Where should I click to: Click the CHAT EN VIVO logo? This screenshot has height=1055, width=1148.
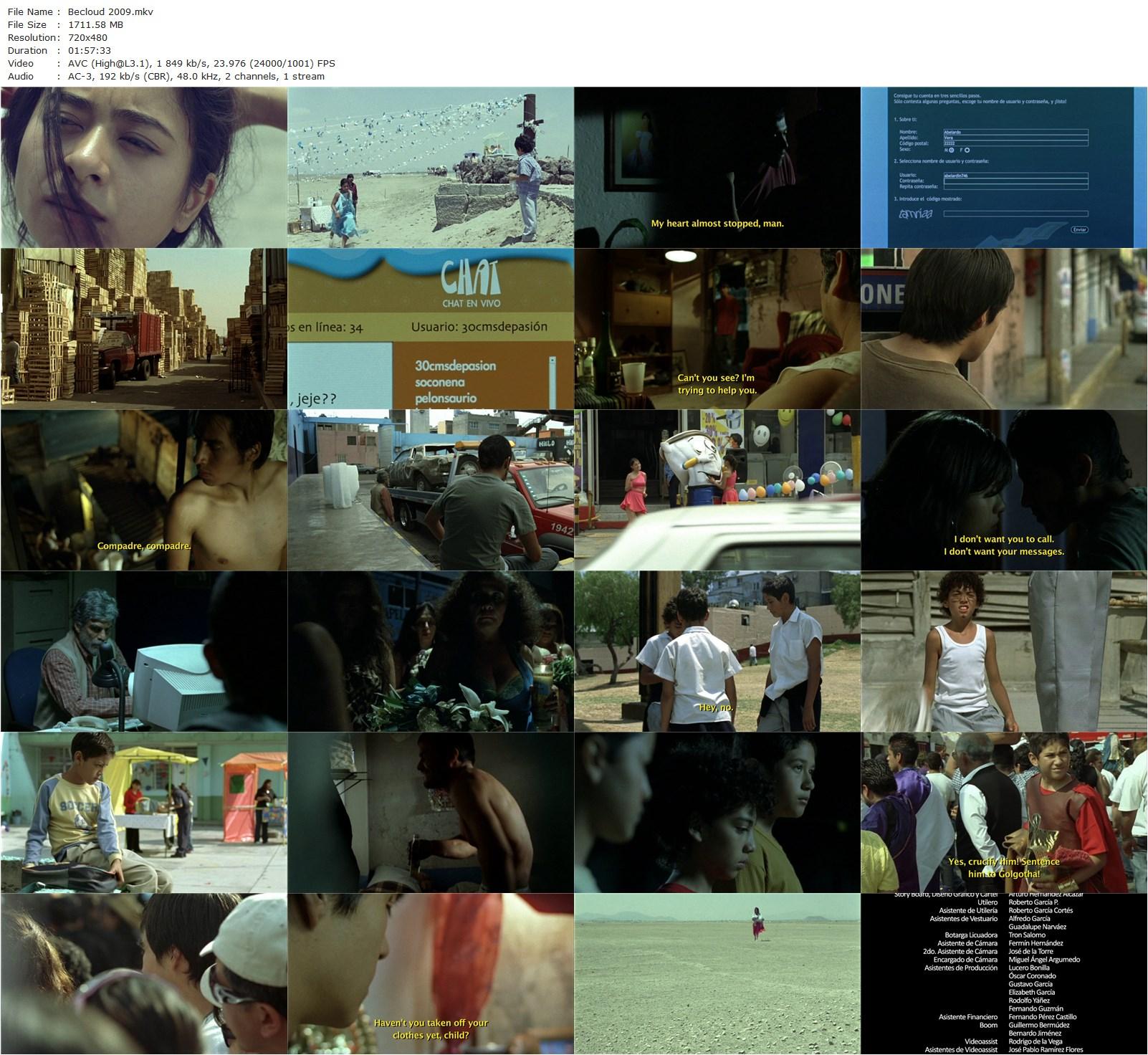pyautogui.click(x=470, y=282)
